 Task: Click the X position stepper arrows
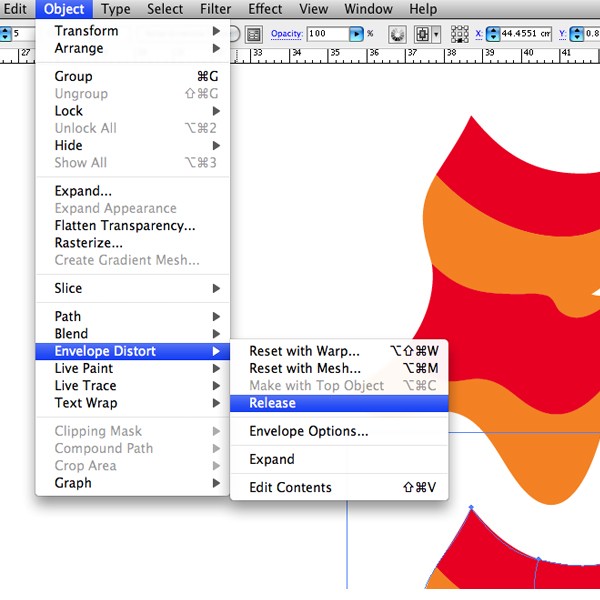493,34
